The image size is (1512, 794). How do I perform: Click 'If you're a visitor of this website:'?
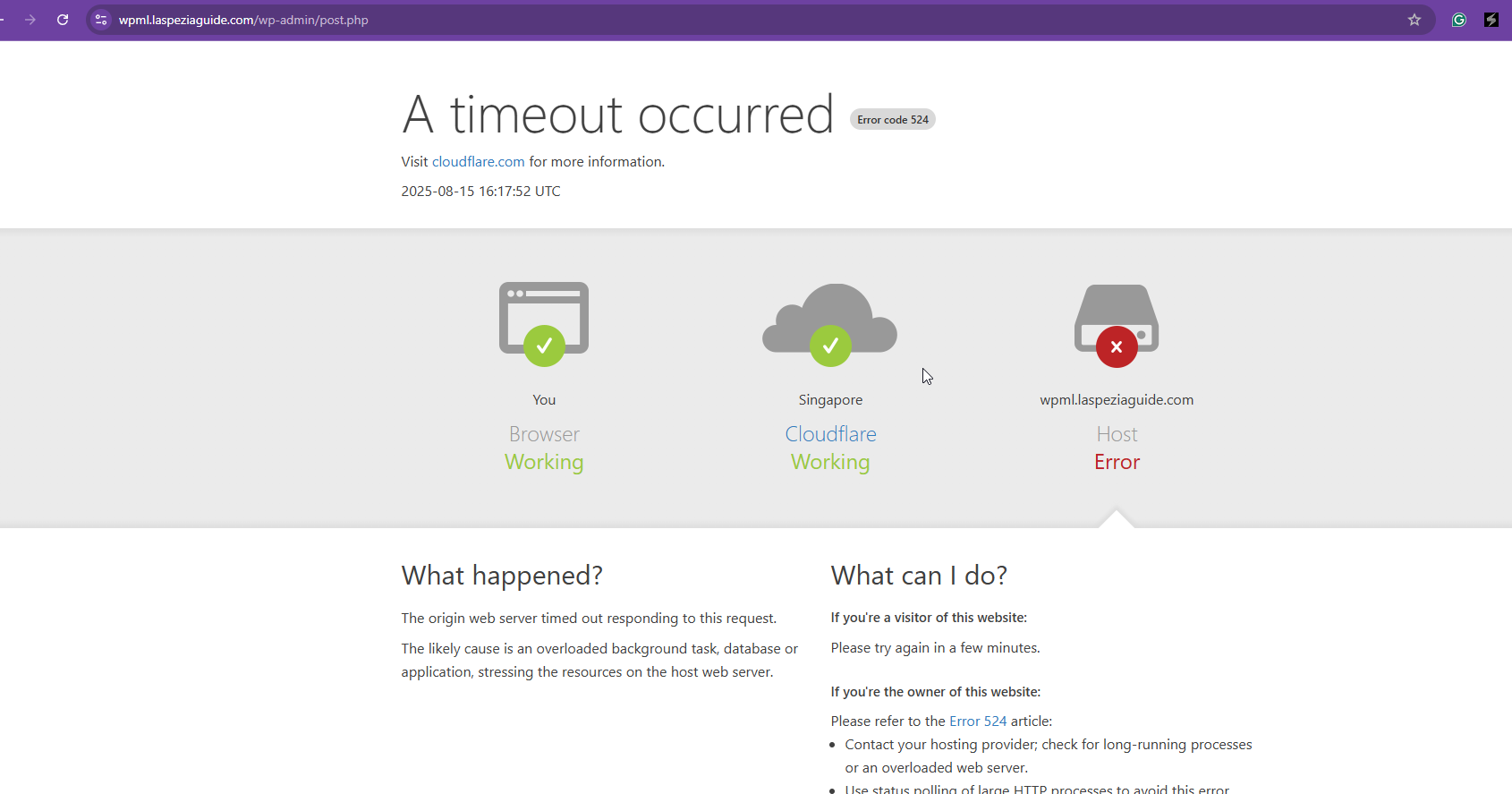tap(929, 618)
